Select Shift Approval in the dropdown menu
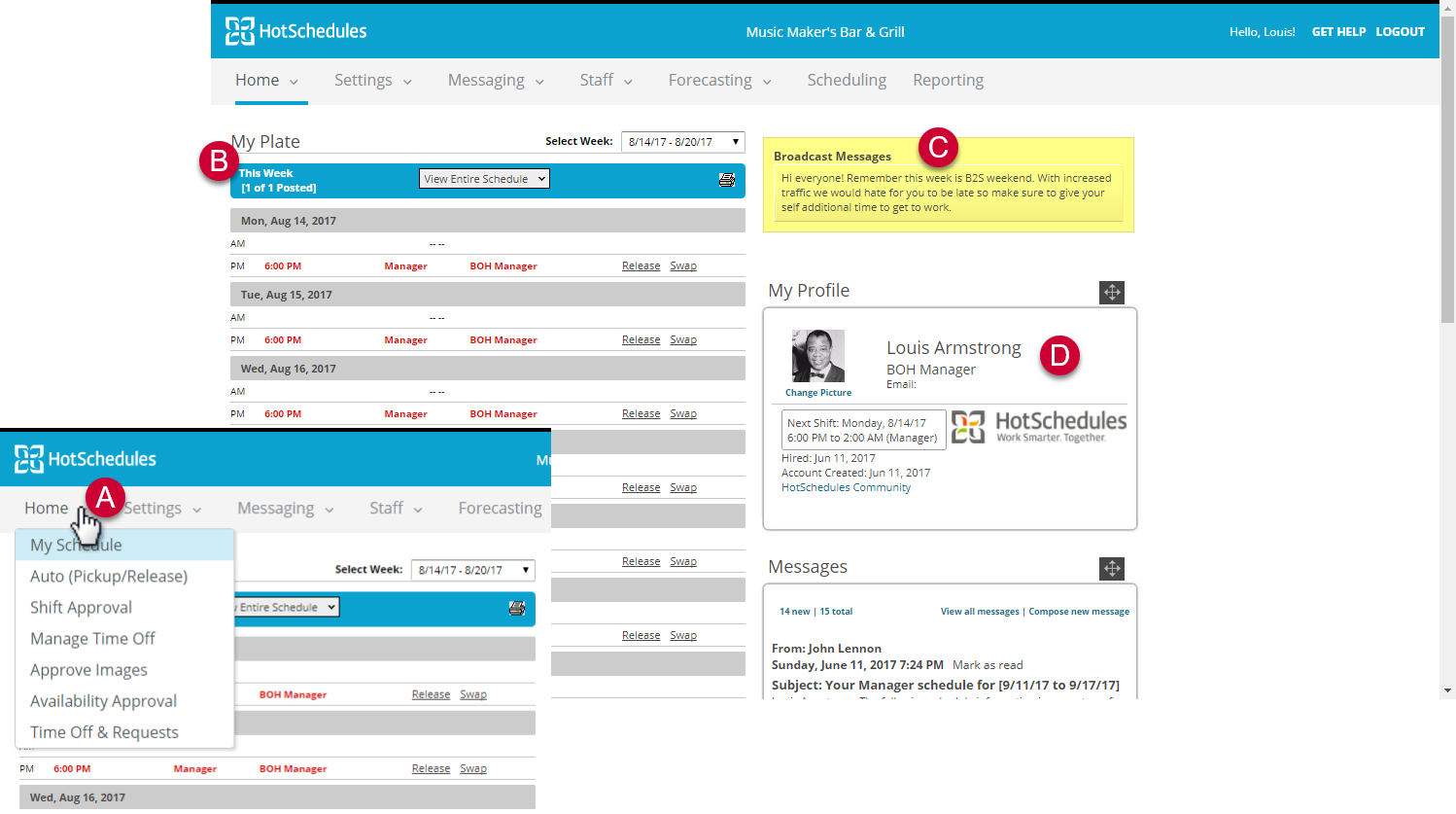The height and width of the screenshot is (814, 1456). [x=124, y=607]
